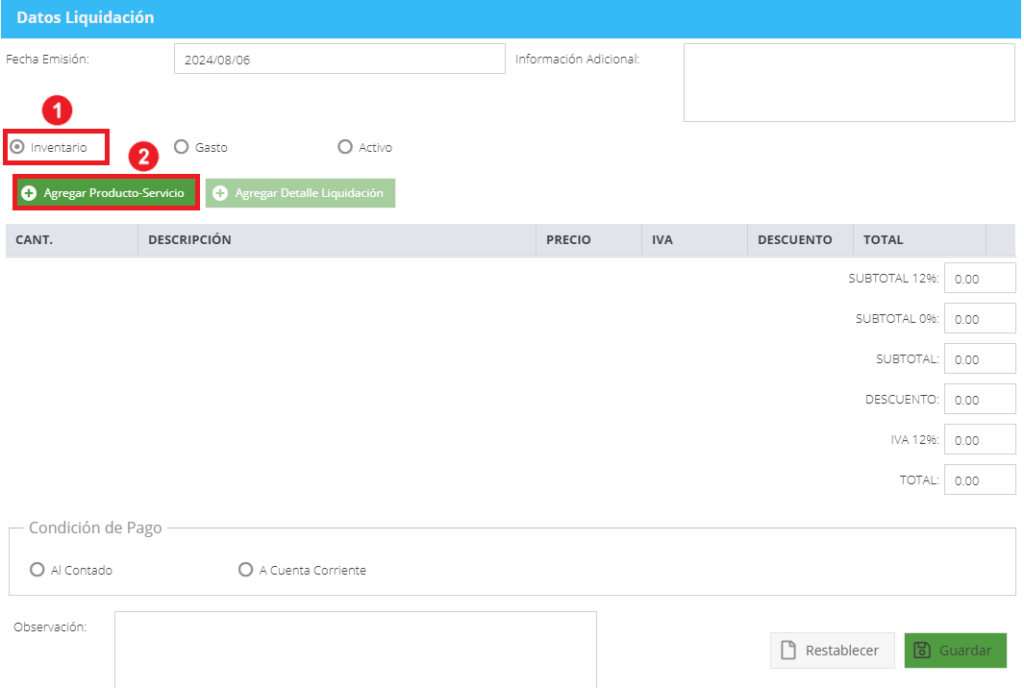Click the floppy disk icon on Guardar
This screenshot has height=688, width=1024.
click(921, 650)
